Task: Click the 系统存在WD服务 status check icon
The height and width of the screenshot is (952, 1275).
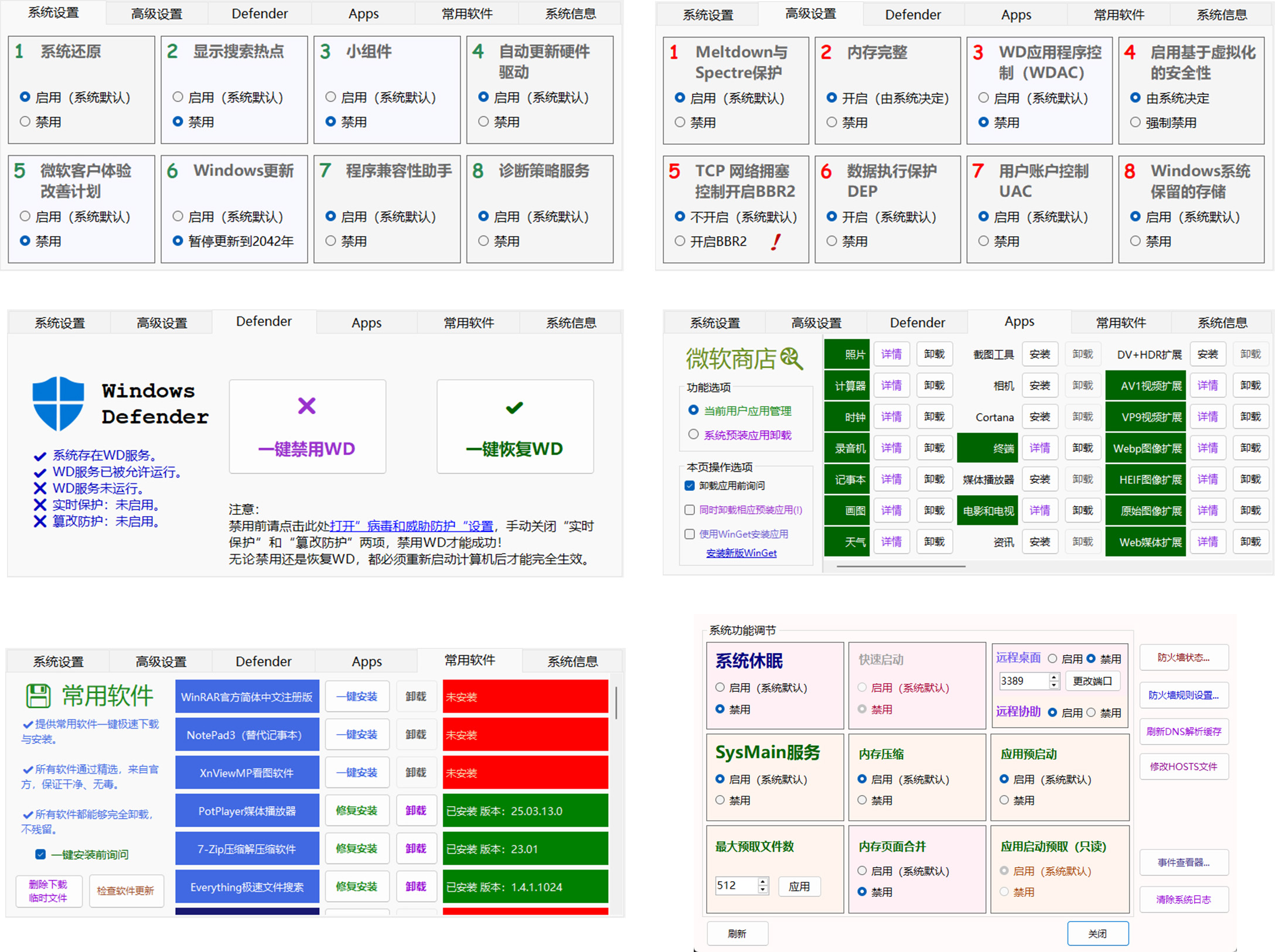Action: click(x=40, y=456)
